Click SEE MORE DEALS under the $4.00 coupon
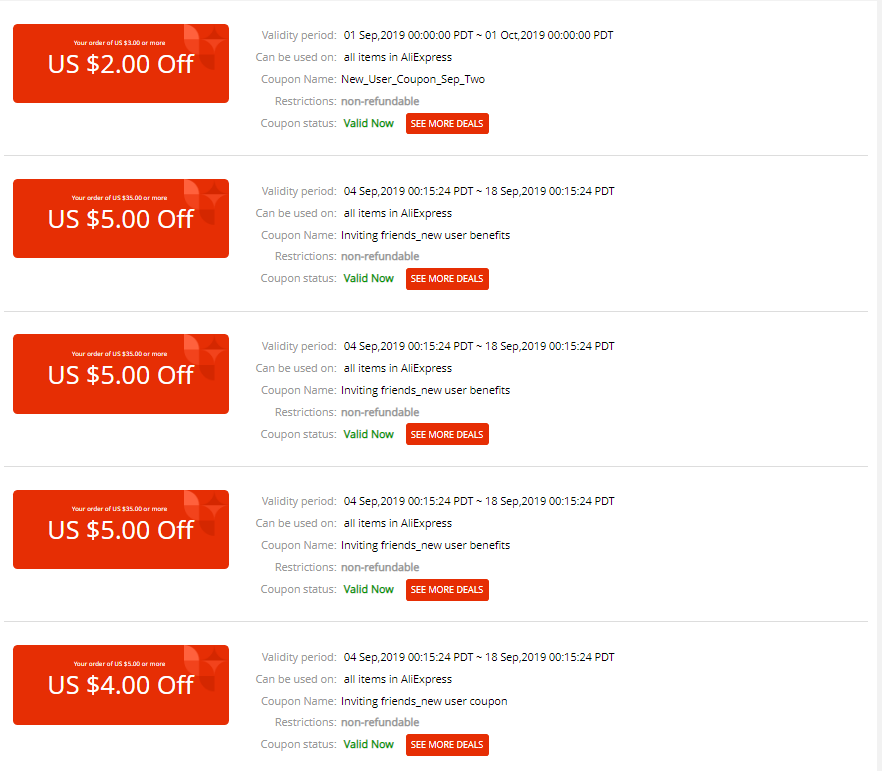 447,745
